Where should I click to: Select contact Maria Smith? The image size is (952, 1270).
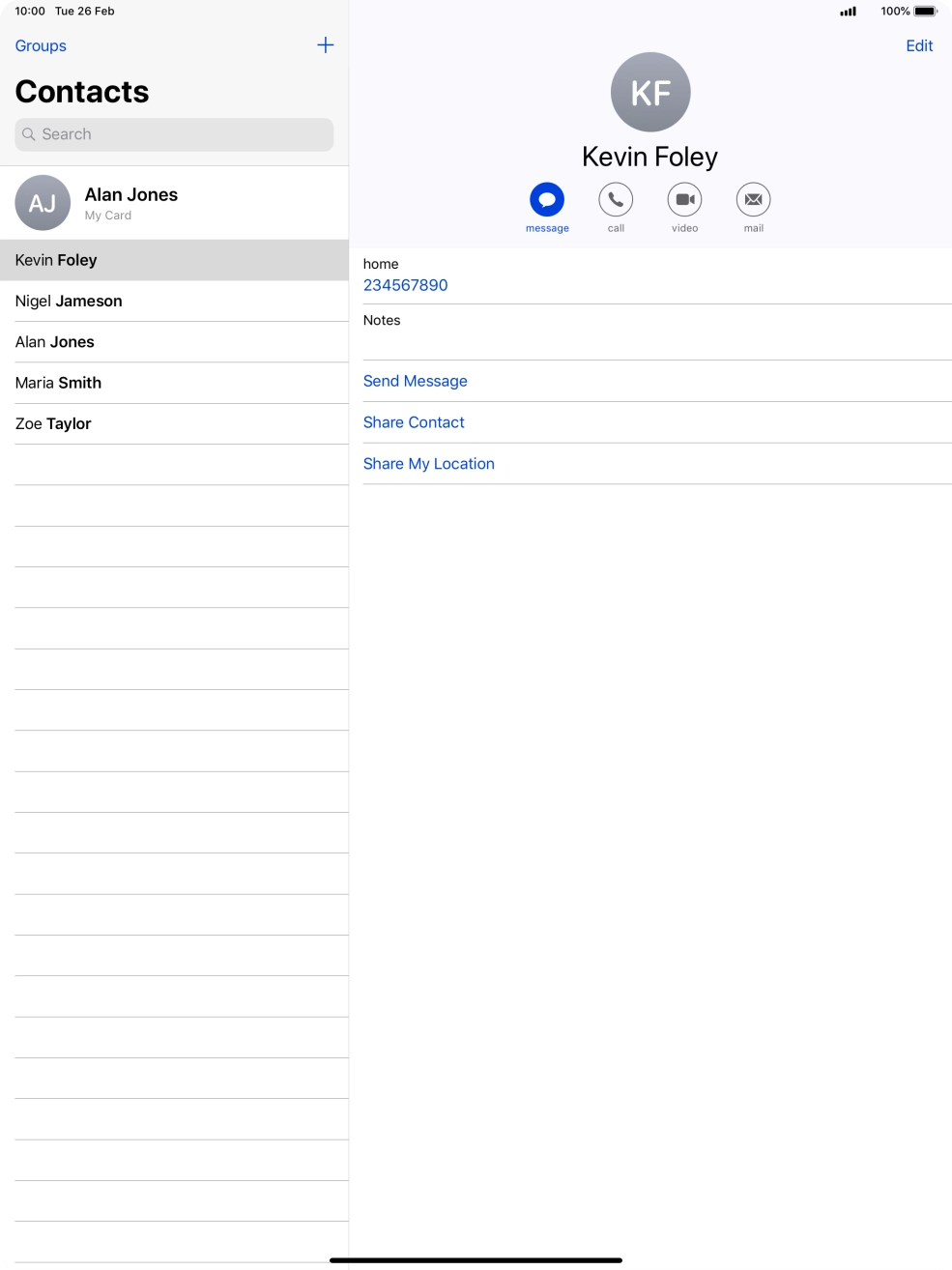(x=58, y=383)
